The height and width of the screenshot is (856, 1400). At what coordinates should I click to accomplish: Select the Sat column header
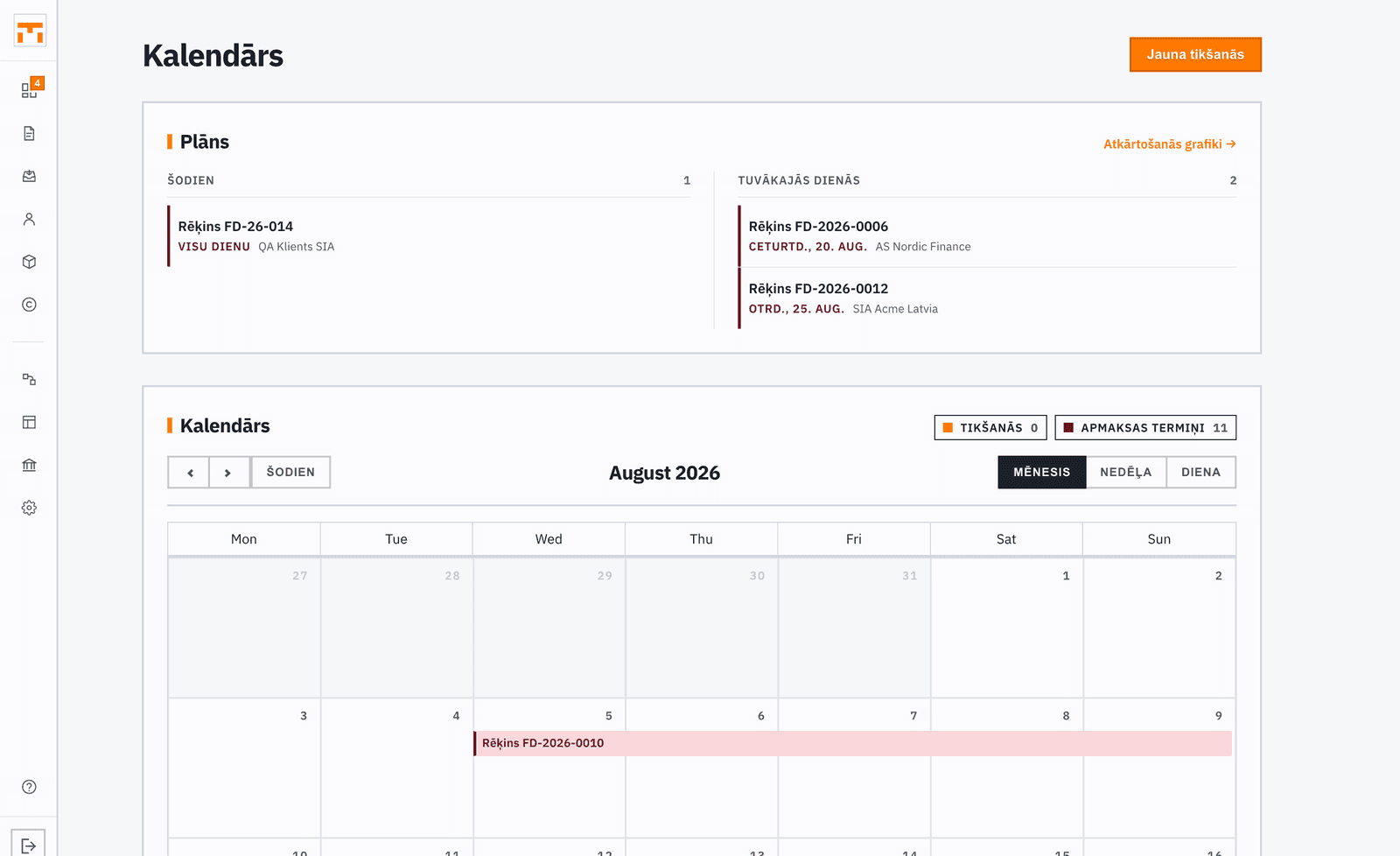click(1006, 539)
